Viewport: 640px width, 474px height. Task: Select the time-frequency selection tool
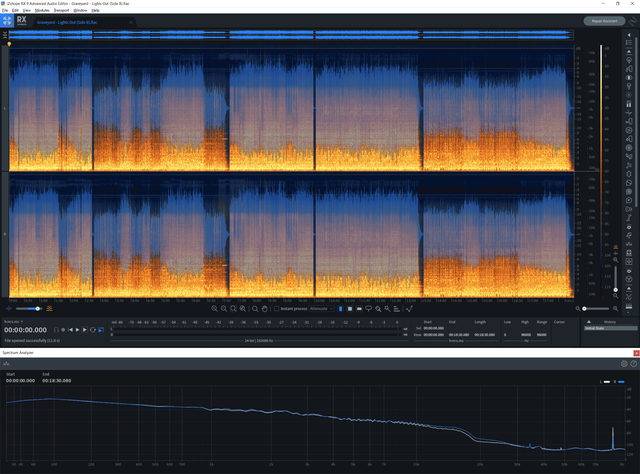[350, 309]
